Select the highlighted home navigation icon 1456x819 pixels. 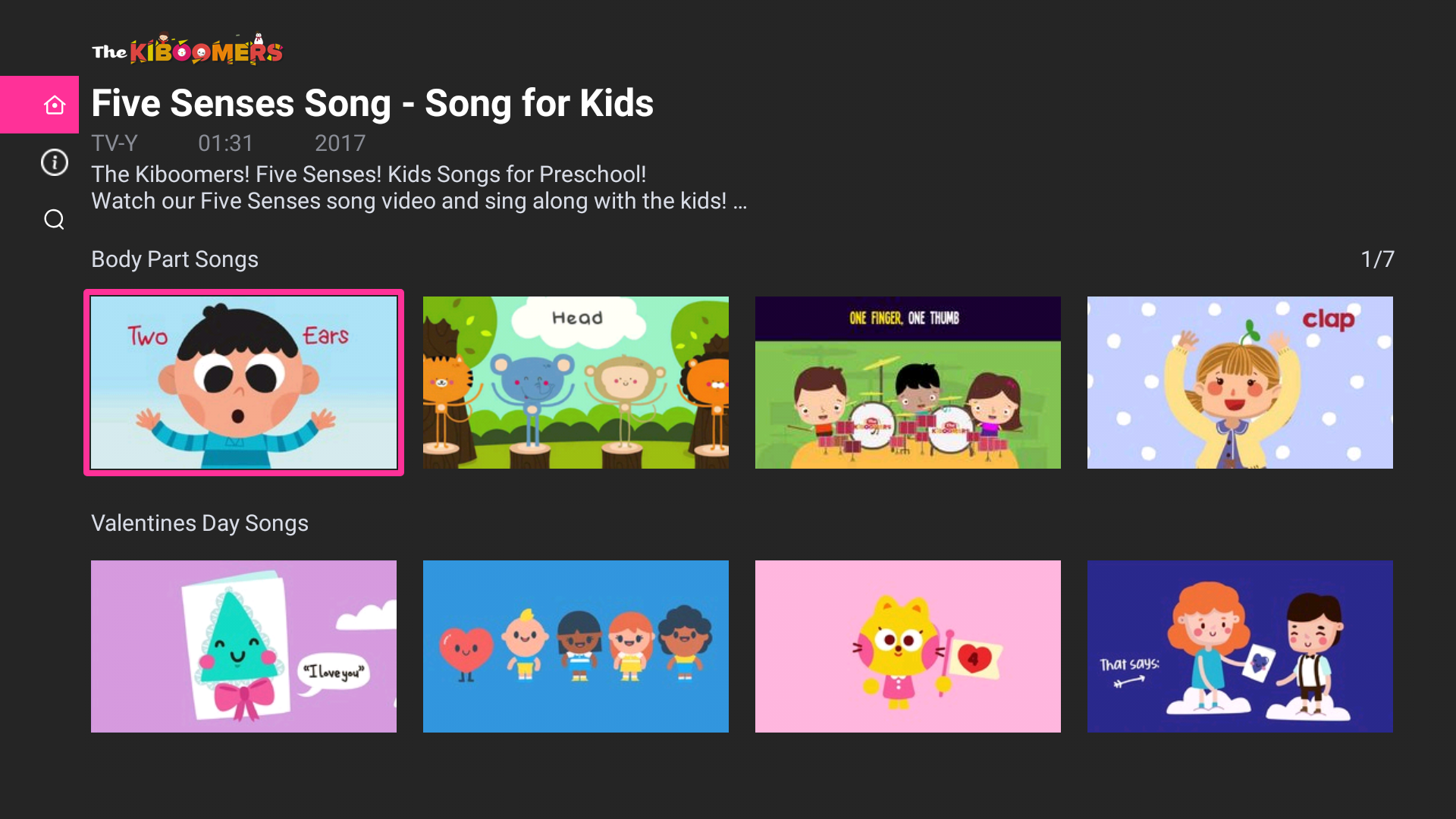[x=54, y=104]
